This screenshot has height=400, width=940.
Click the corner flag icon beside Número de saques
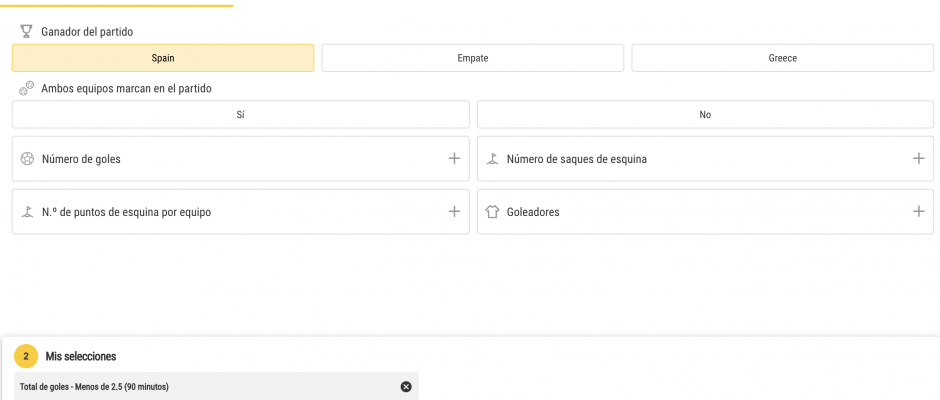pyautogui.click(x=492, y=159)
